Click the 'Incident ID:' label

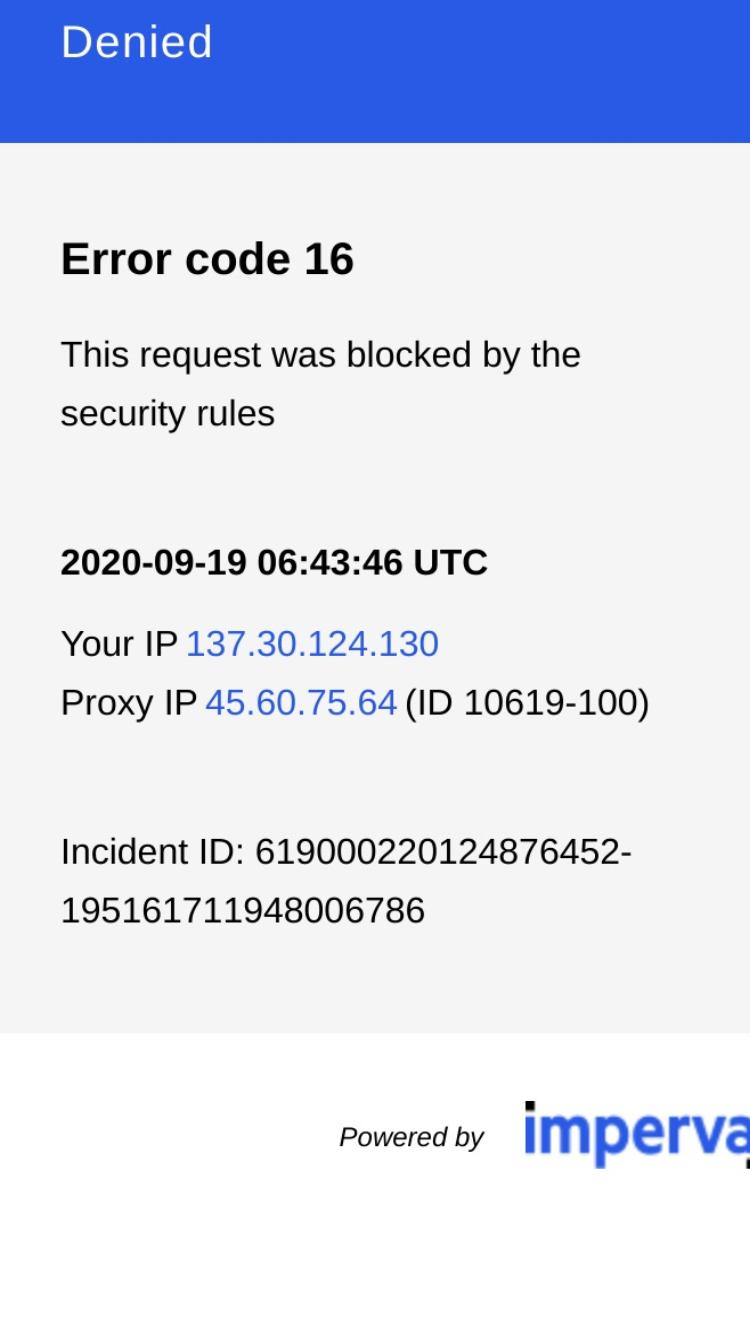point(152,852)
